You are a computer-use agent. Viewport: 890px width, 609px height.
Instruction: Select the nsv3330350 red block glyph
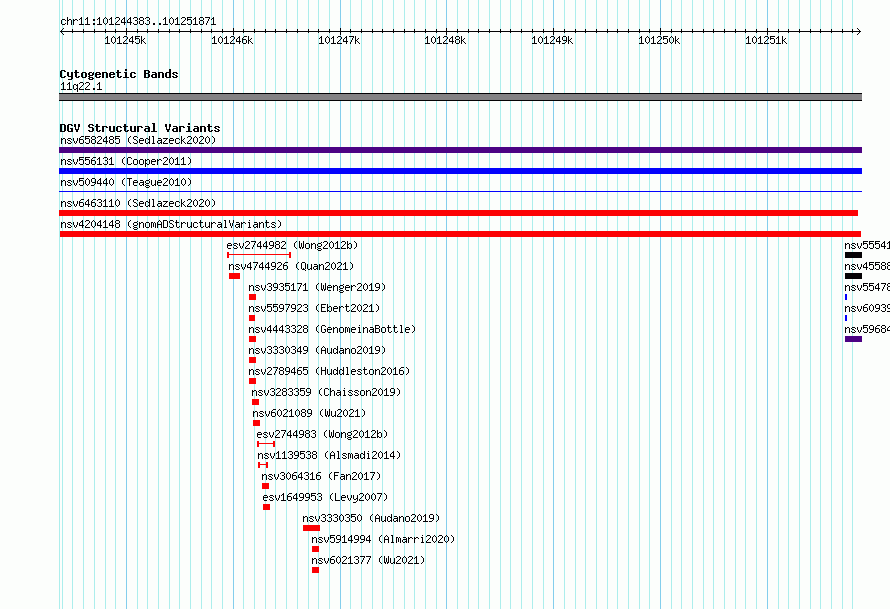point(311,528)
